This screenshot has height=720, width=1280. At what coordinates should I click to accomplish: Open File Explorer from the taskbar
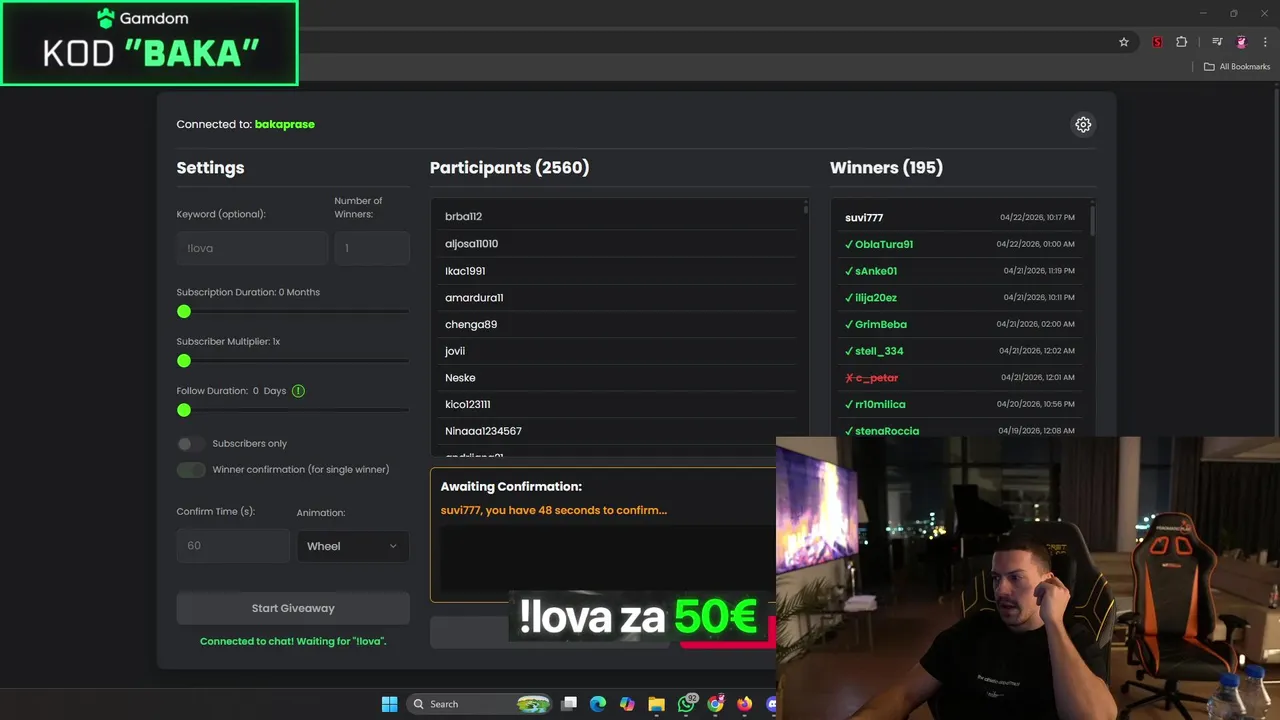pyautogui.click(x=656, y=704)
